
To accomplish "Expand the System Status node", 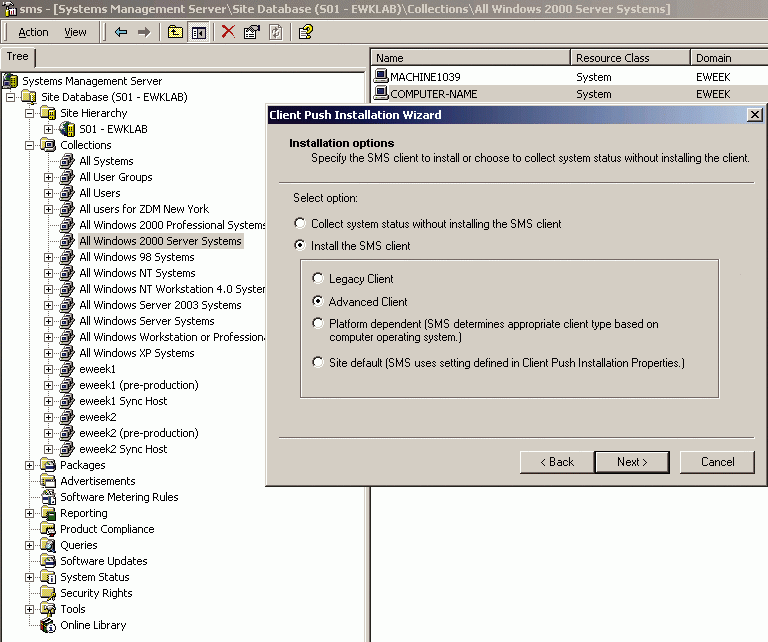I will [x=29, y=577].
